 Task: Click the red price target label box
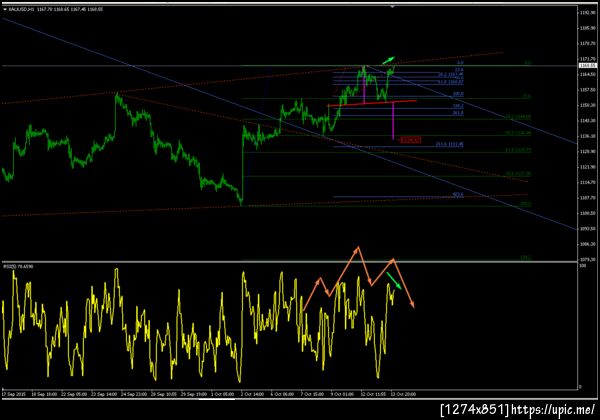(x=411, y=140)
